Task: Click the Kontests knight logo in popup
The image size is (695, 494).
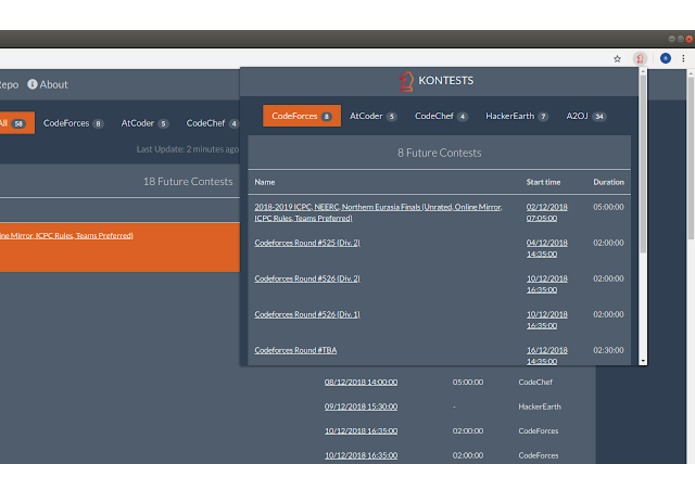Action: [406, 81]
